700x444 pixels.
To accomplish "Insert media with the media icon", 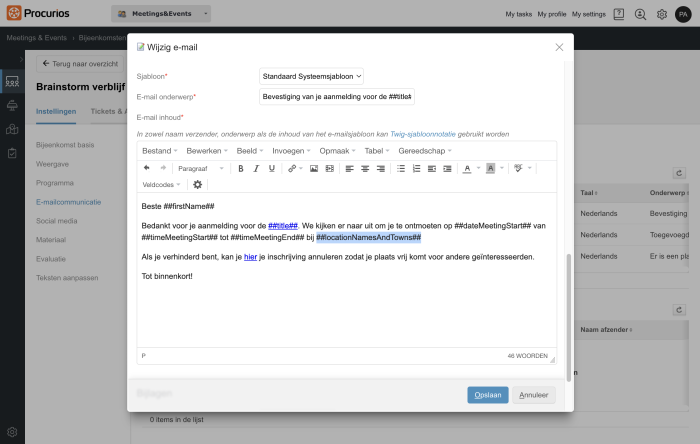I will pos(329,168).
